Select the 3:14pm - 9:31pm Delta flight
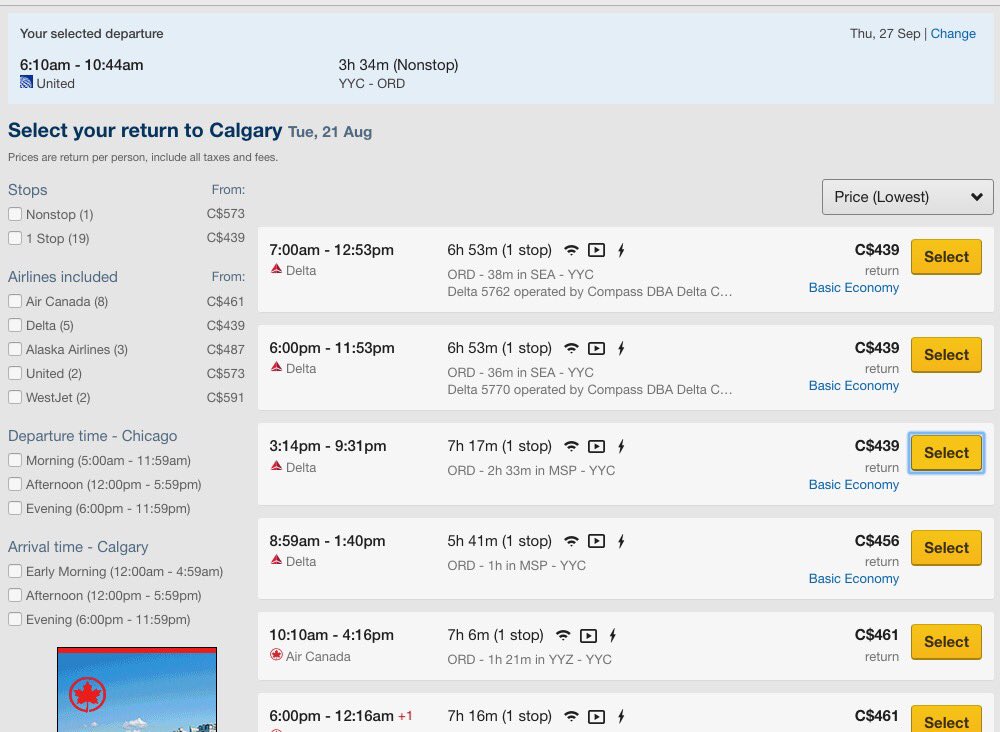1000x732 pixels. click(946, 453)
